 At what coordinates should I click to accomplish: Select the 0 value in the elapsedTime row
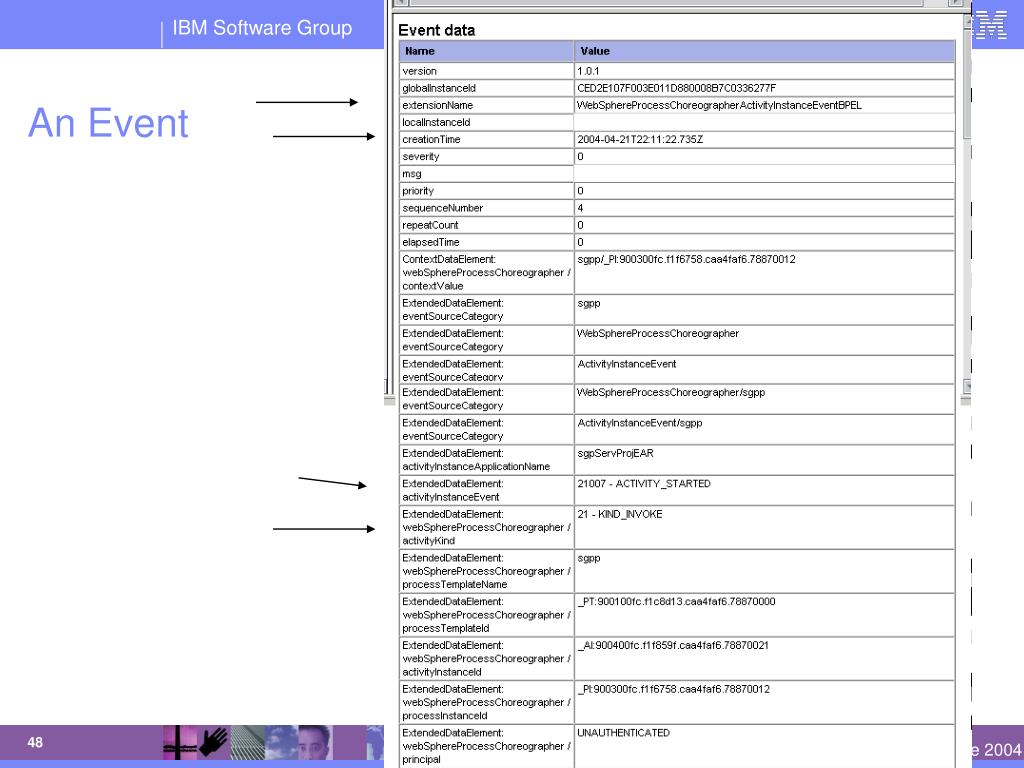click(581, 242)
